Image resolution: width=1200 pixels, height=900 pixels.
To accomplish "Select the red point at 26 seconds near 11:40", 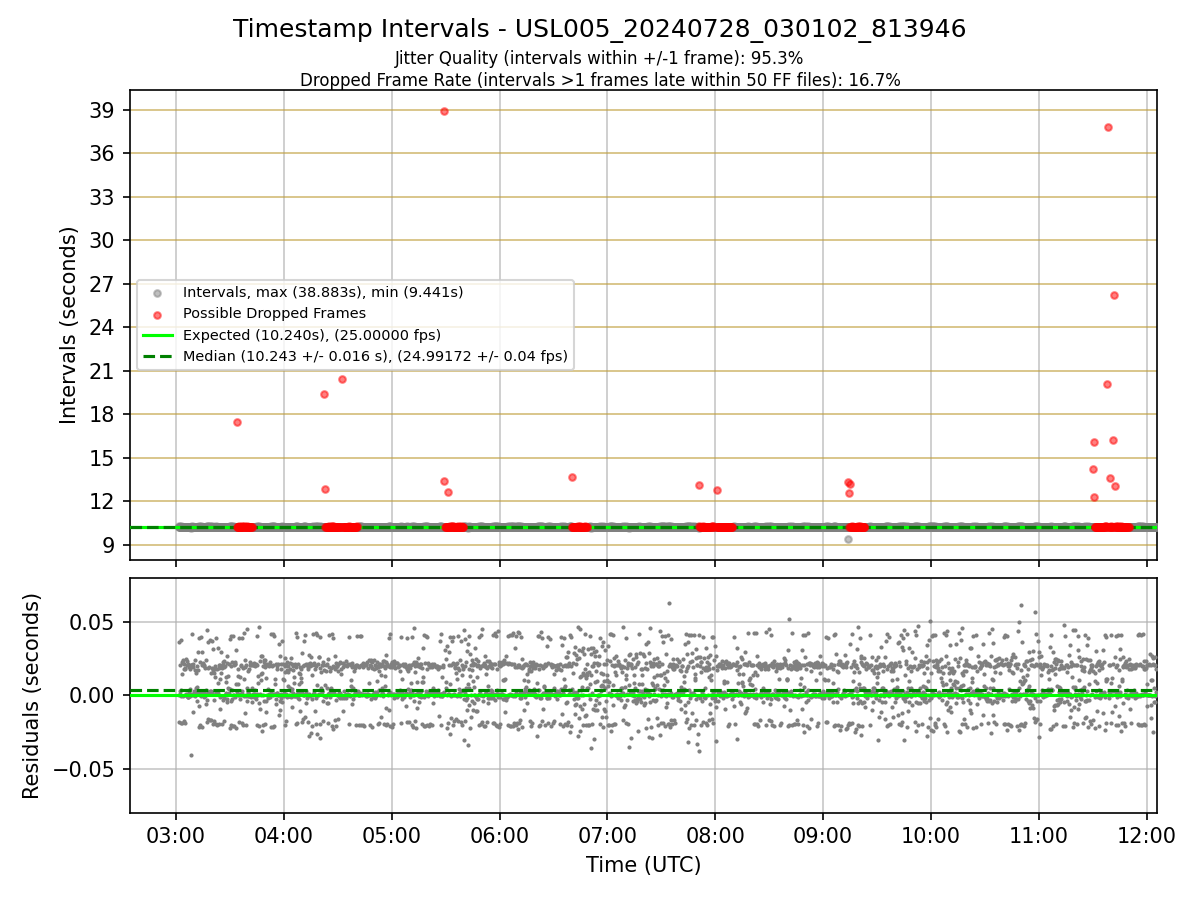I will coord(1114,295).
